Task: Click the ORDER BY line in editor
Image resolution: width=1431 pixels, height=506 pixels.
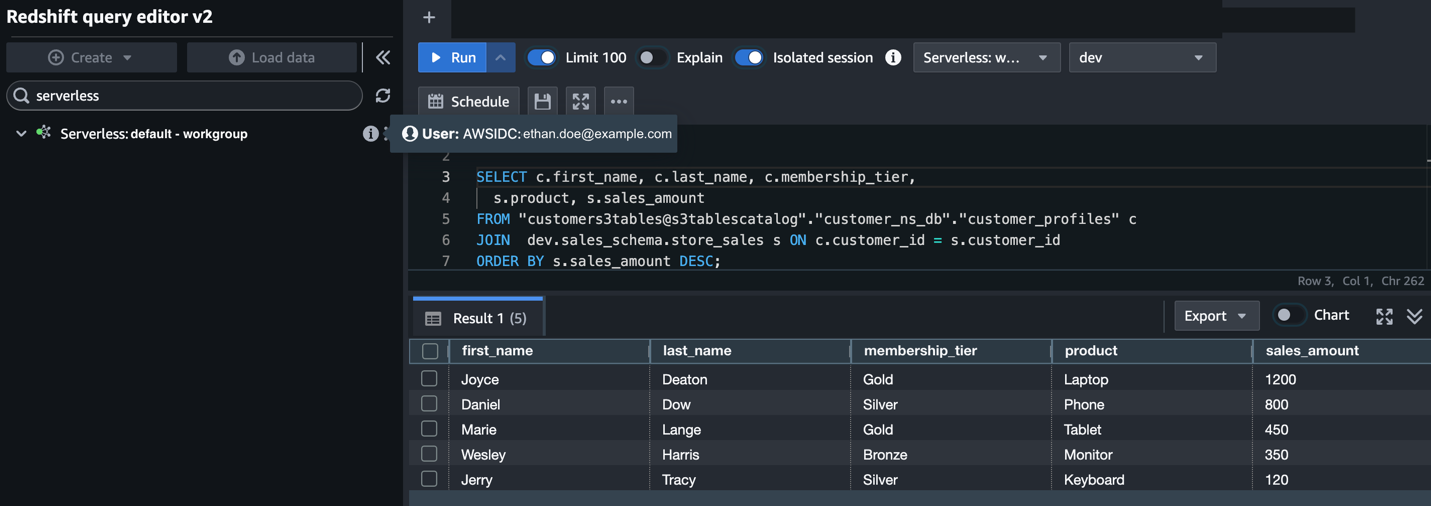Action: (x=598, y=261)
